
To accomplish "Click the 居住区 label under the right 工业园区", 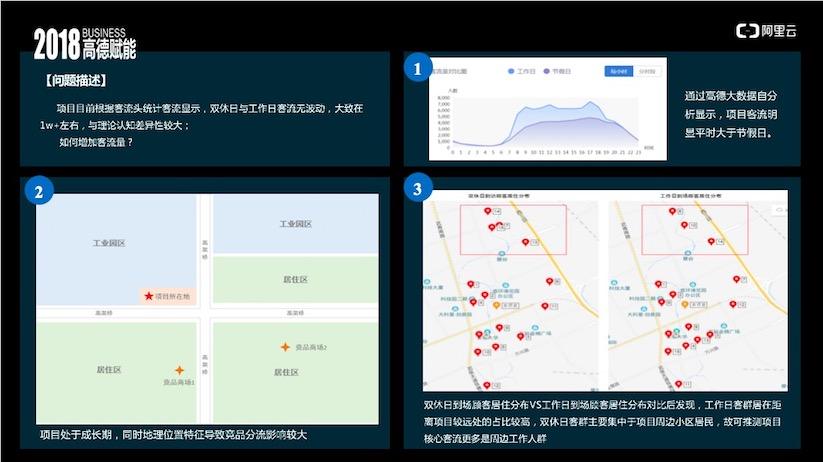I will pyautogui.click(x=296, y=280).
